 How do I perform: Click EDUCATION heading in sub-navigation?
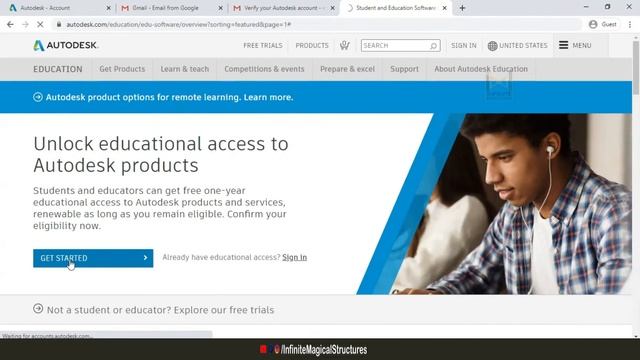point(58,69)
